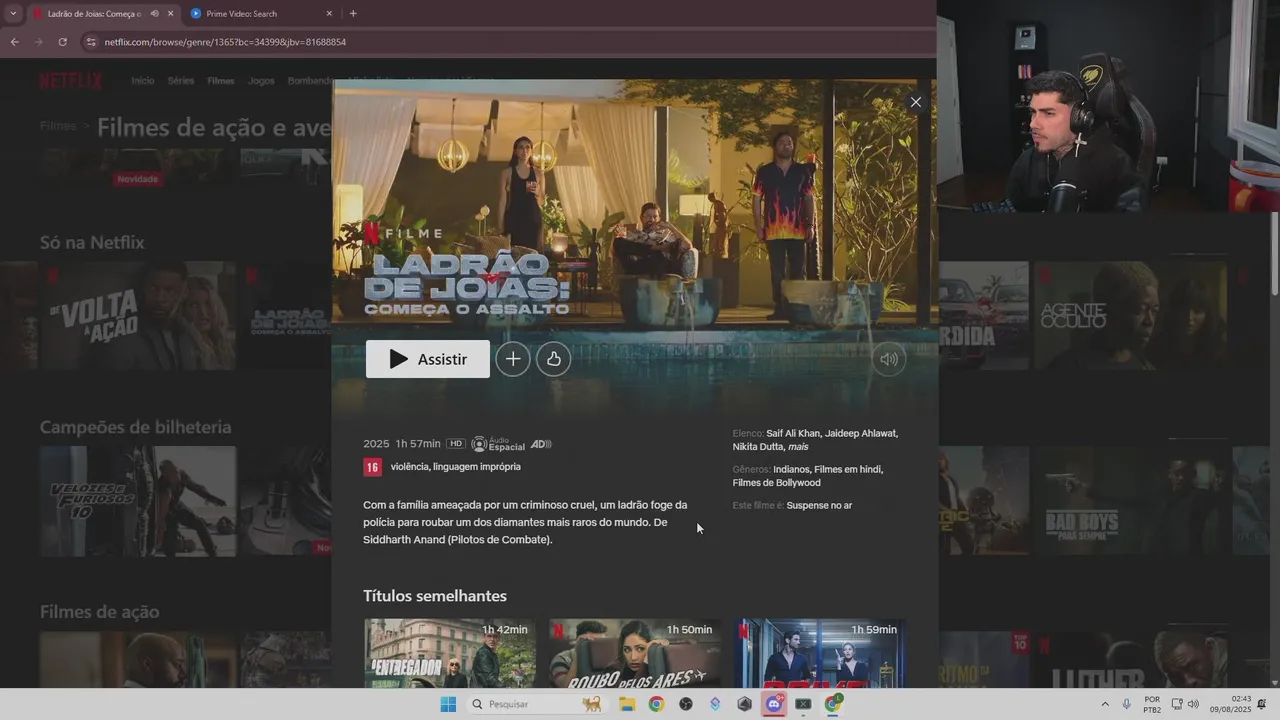Open the Filmes breadcrumb link
1280x720 pixels.
coord(58,126)
